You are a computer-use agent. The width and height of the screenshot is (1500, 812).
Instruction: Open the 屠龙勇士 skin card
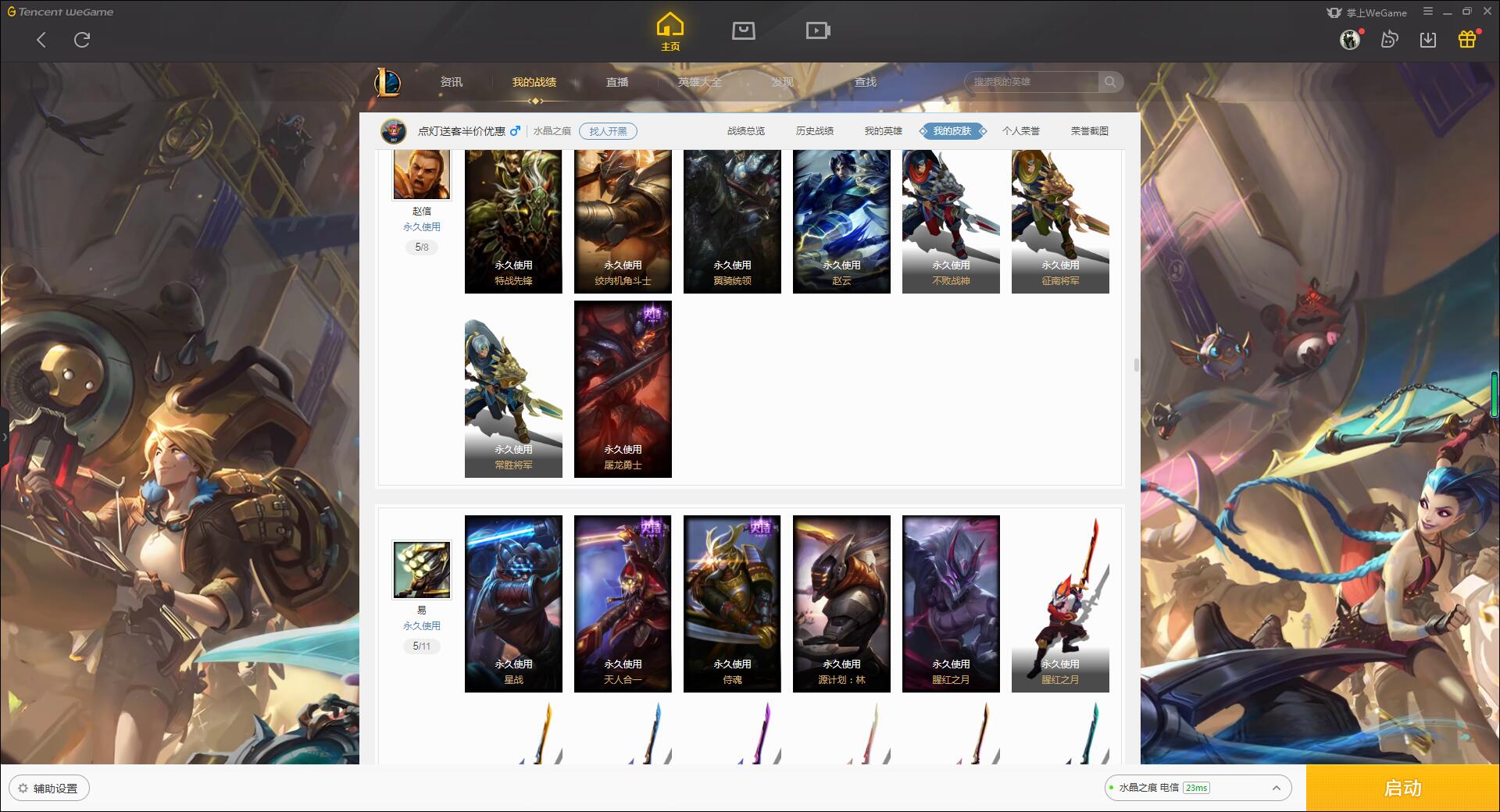(623, 389)
